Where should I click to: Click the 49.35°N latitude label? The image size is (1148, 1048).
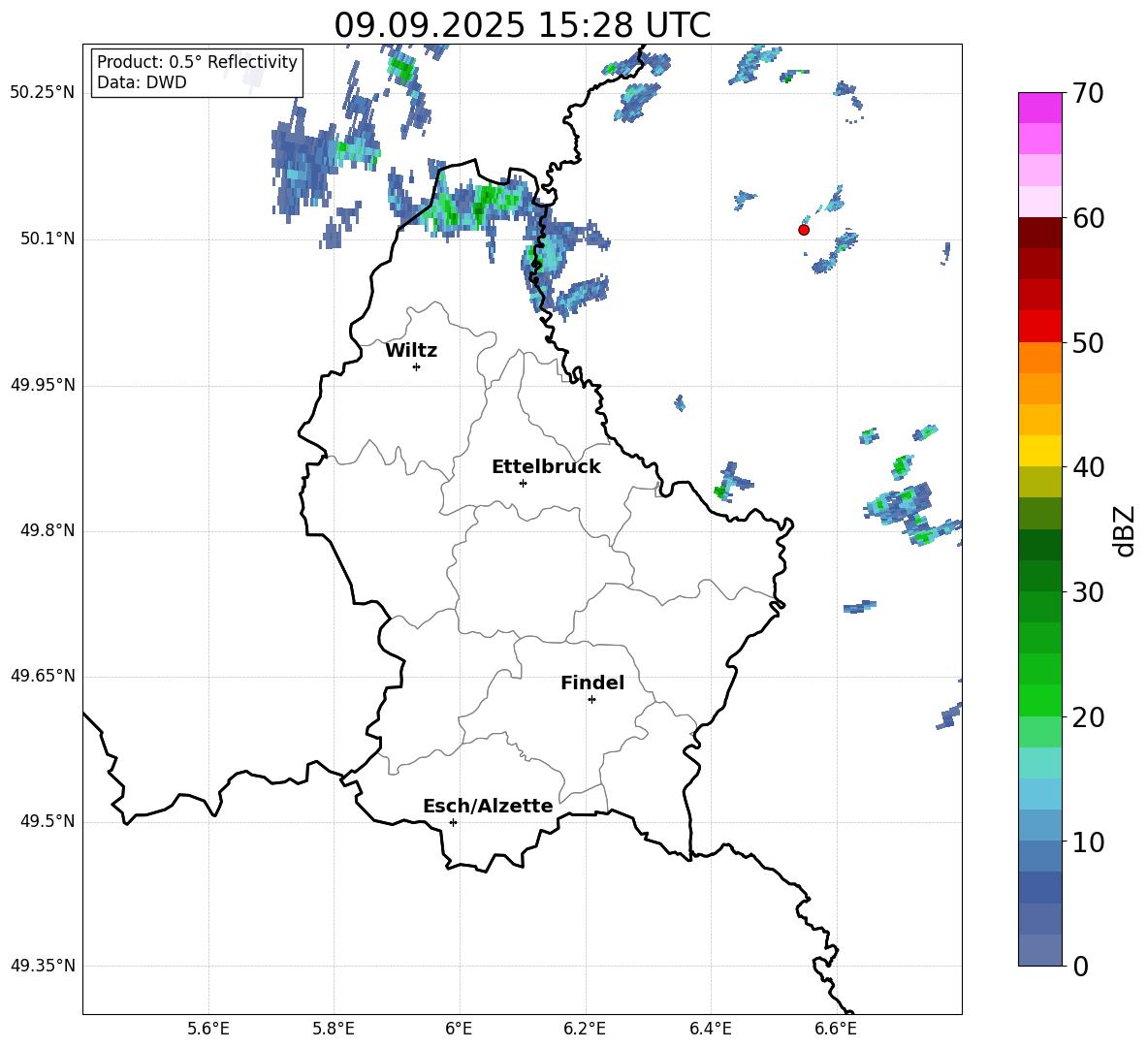(x=43, y=966)
